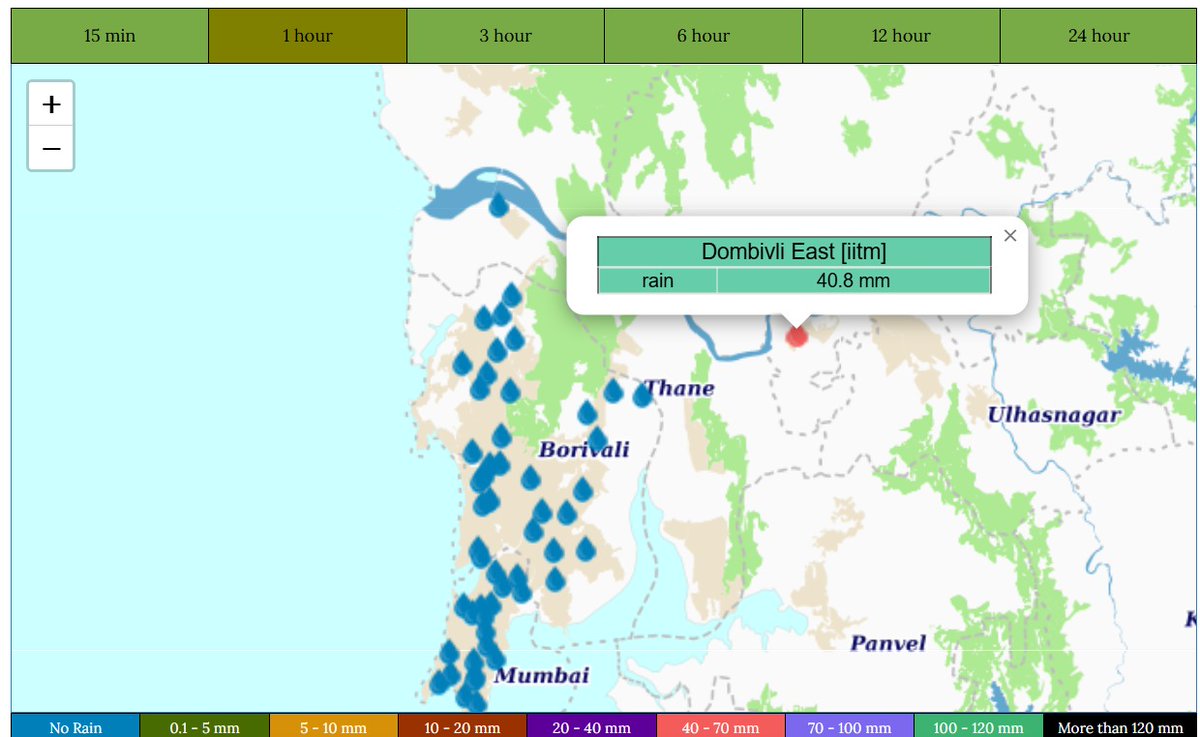Click the Borivali map label

click(x=584, y=449)
